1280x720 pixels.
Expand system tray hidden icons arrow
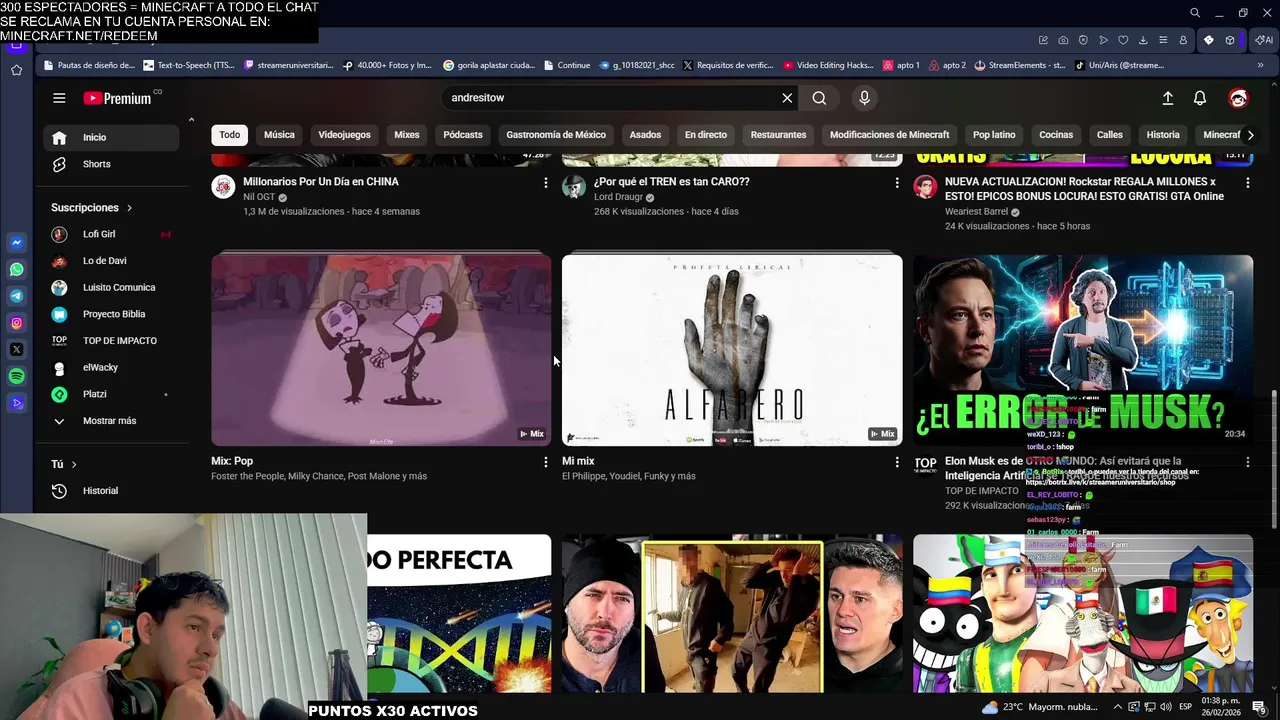[x=1119, y=707]
